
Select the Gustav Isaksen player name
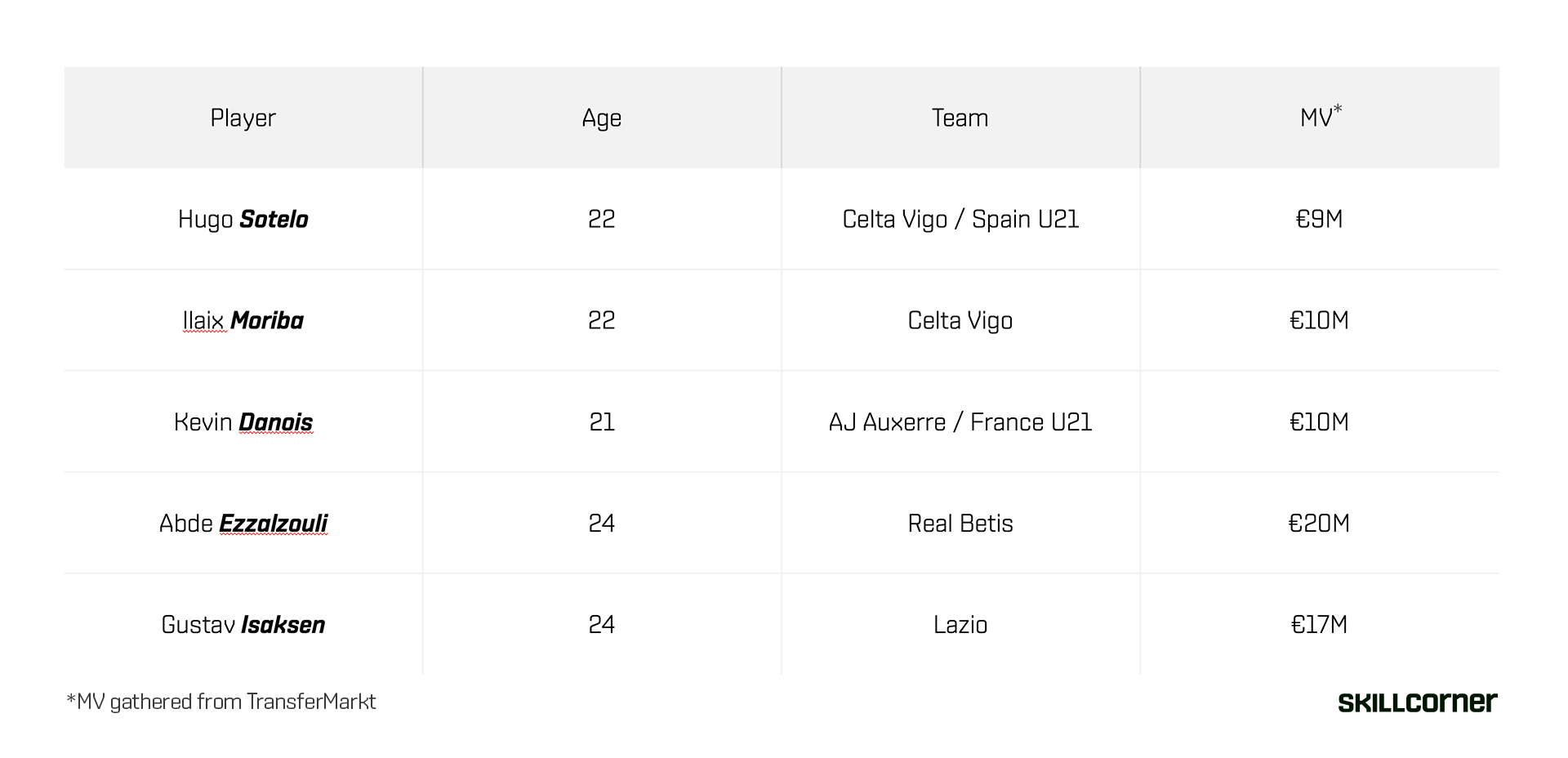tap(243, 624)
